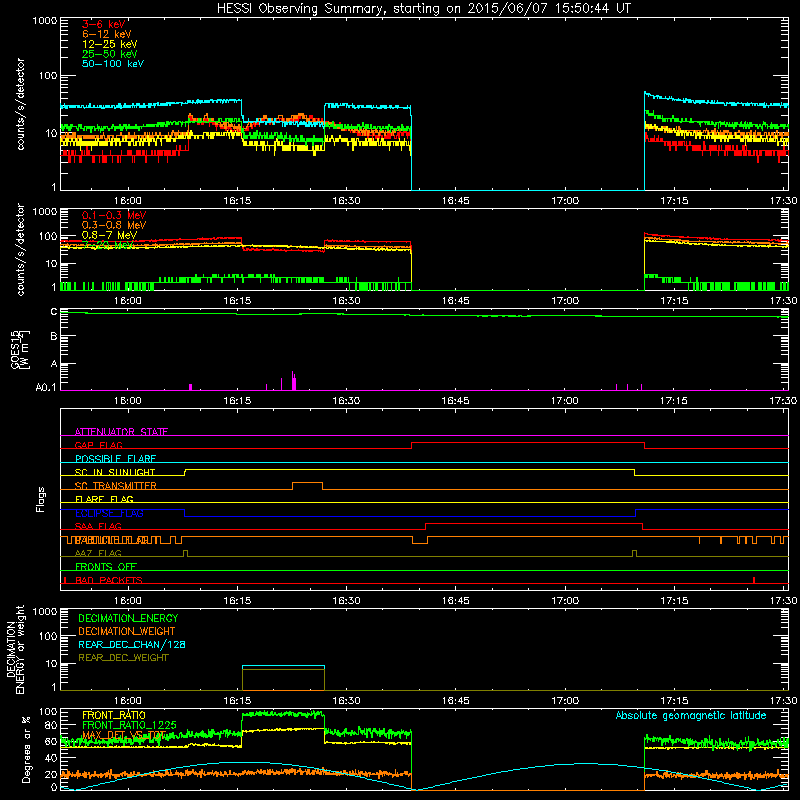Click the 16:00 tick label under decimation panel
The height and width of the screenshot is (800, 800).
(128, 701)
